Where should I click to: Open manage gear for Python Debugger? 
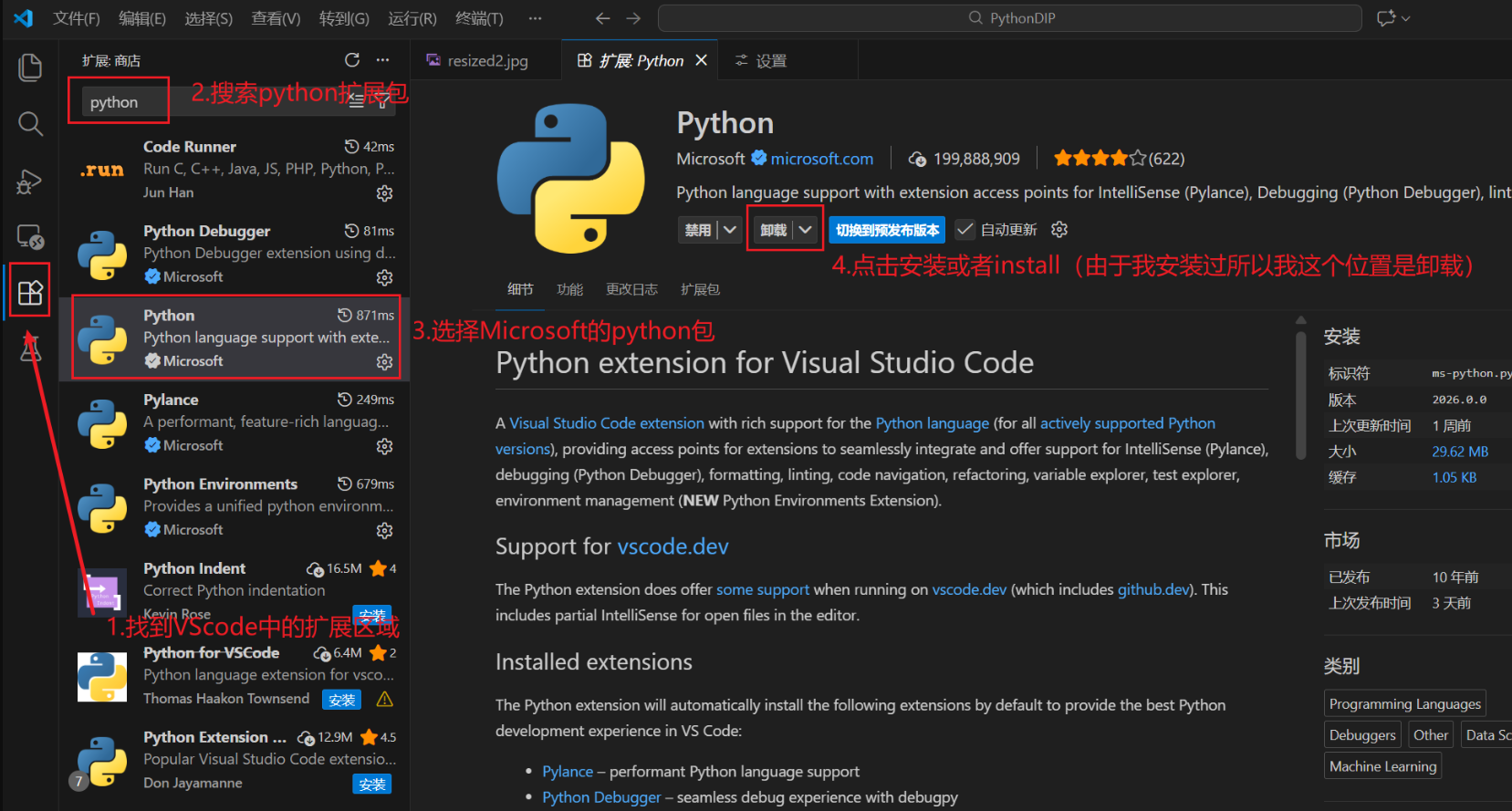pyautogui.click(x=385, y=277)
